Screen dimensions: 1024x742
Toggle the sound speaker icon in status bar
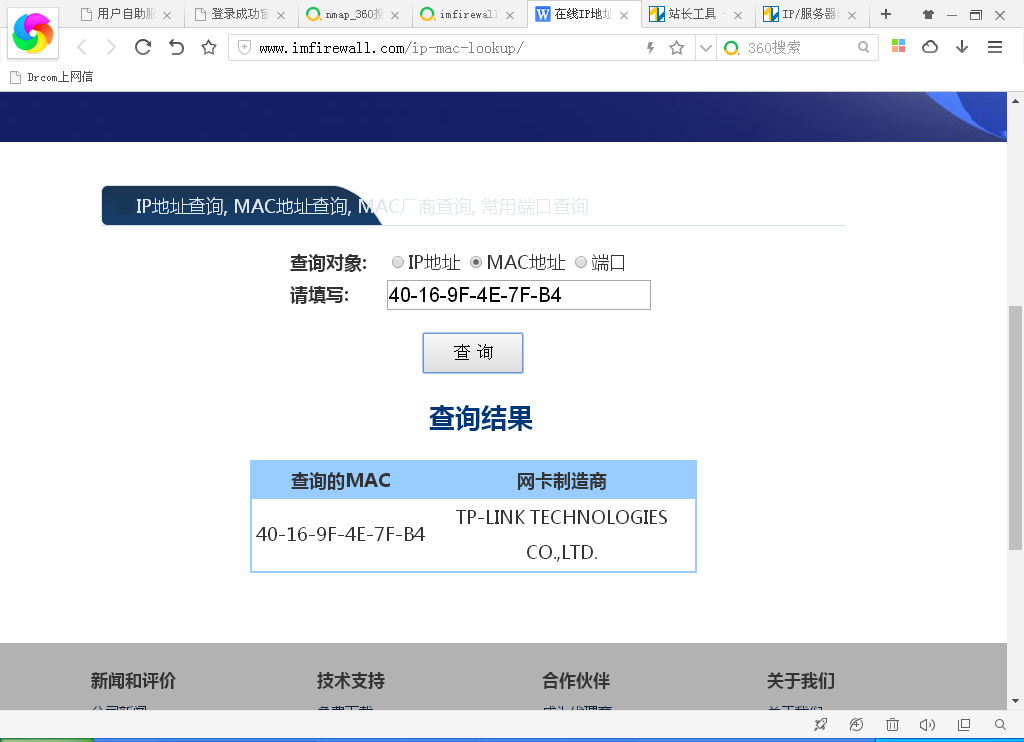click(x=927, y=724)
